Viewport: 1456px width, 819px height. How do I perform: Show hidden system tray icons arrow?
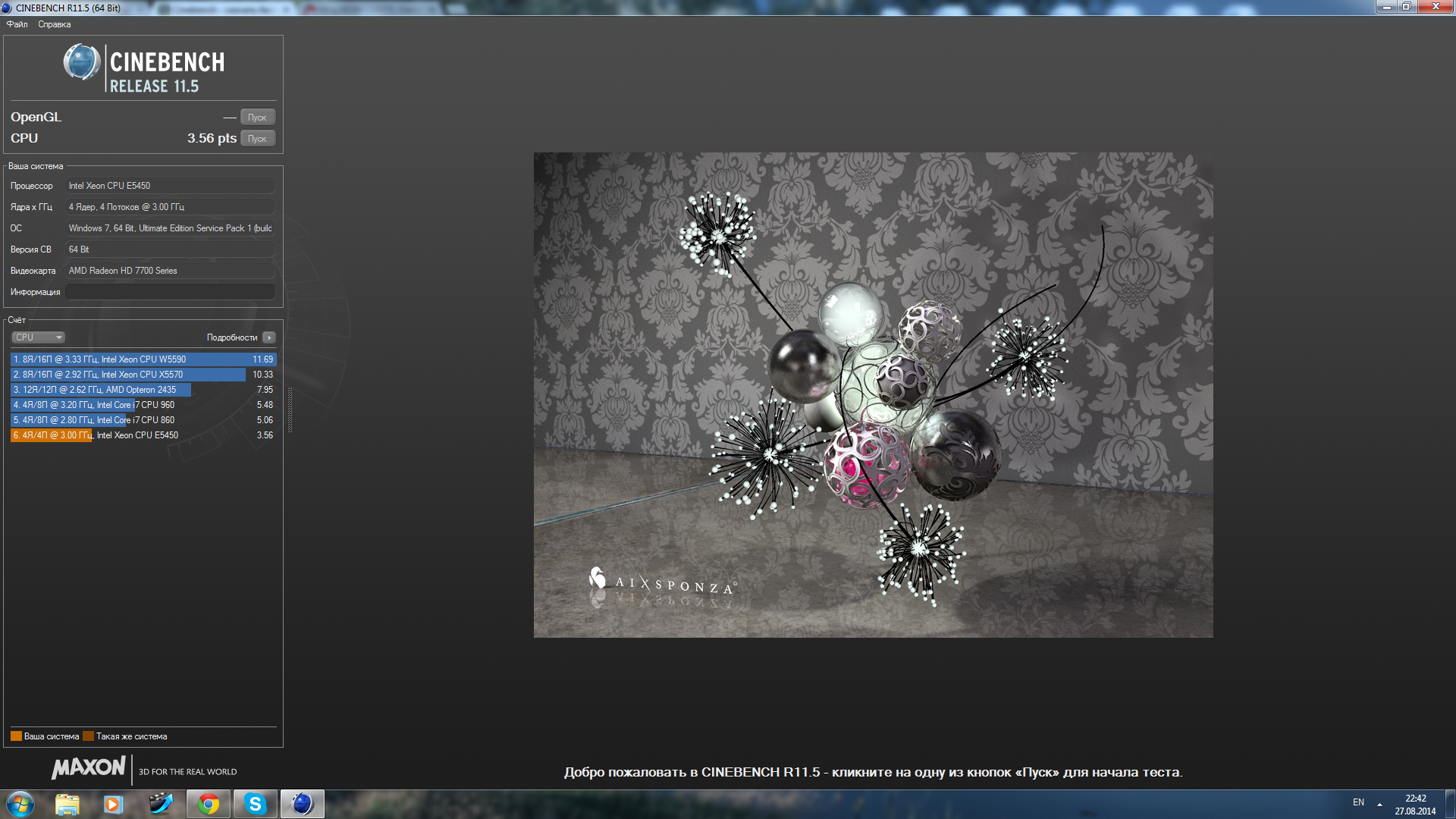[x=1379, y=803]
